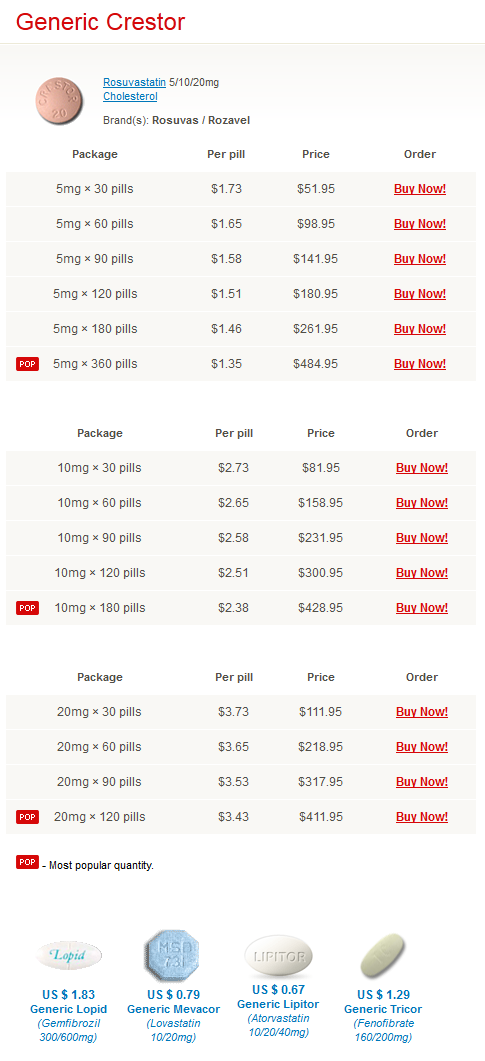Screen dimensions: 485x1061
Task: Click POP badge on 20mg × 120 pills row
Action: [x=28, y=817]
